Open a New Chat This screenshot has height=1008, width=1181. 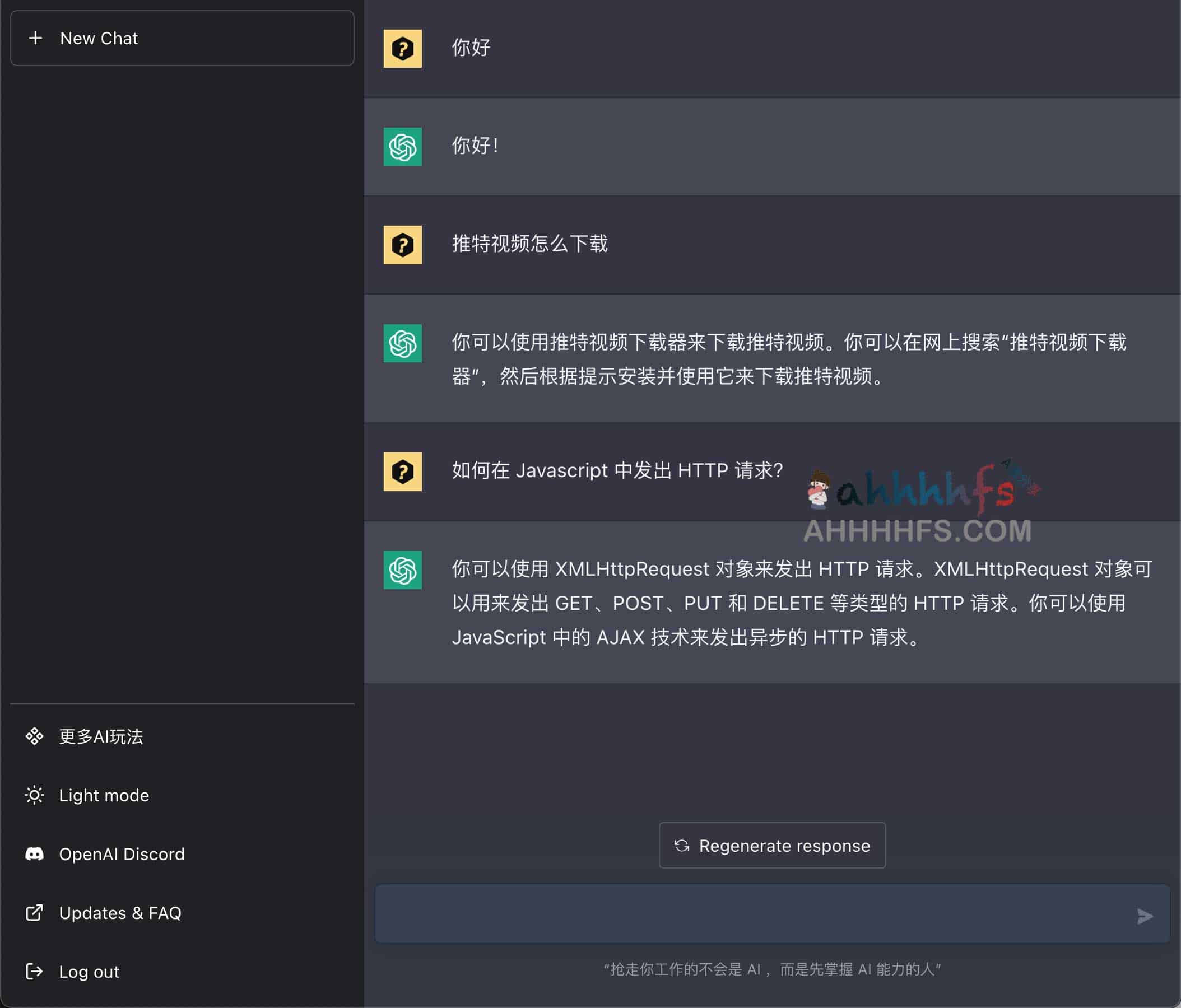pos(99,38)
